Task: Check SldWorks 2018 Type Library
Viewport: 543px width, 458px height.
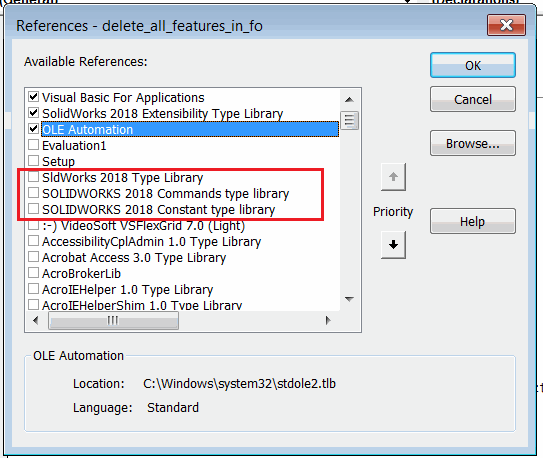Action: point(33,177)
